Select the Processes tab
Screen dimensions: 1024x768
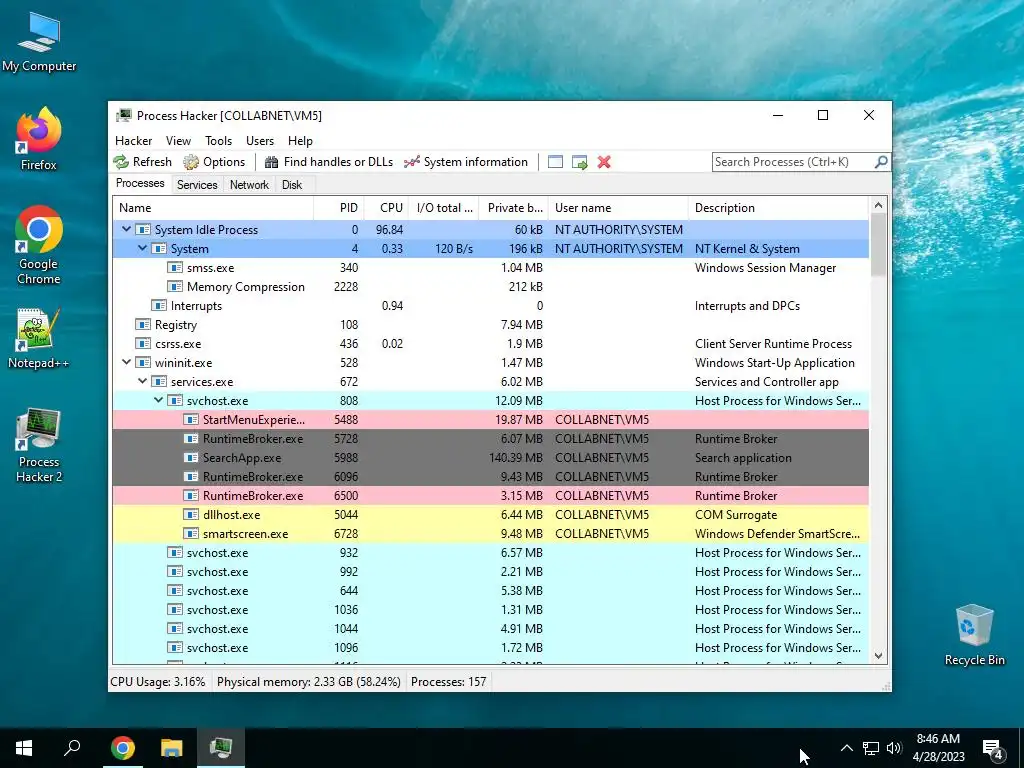140,183
